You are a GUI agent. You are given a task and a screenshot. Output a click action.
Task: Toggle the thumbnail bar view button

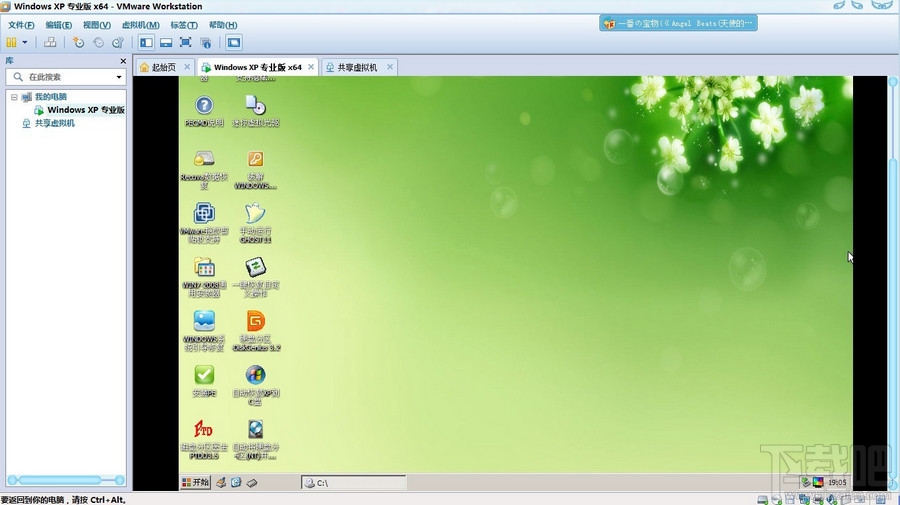[166, 42]
